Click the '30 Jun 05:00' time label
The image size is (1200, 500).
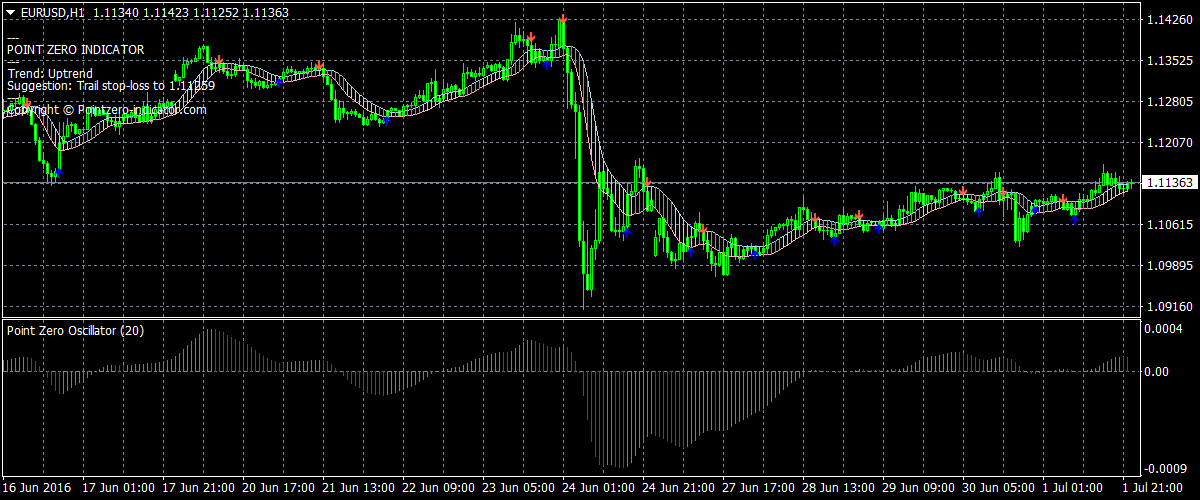pos(999,489)
